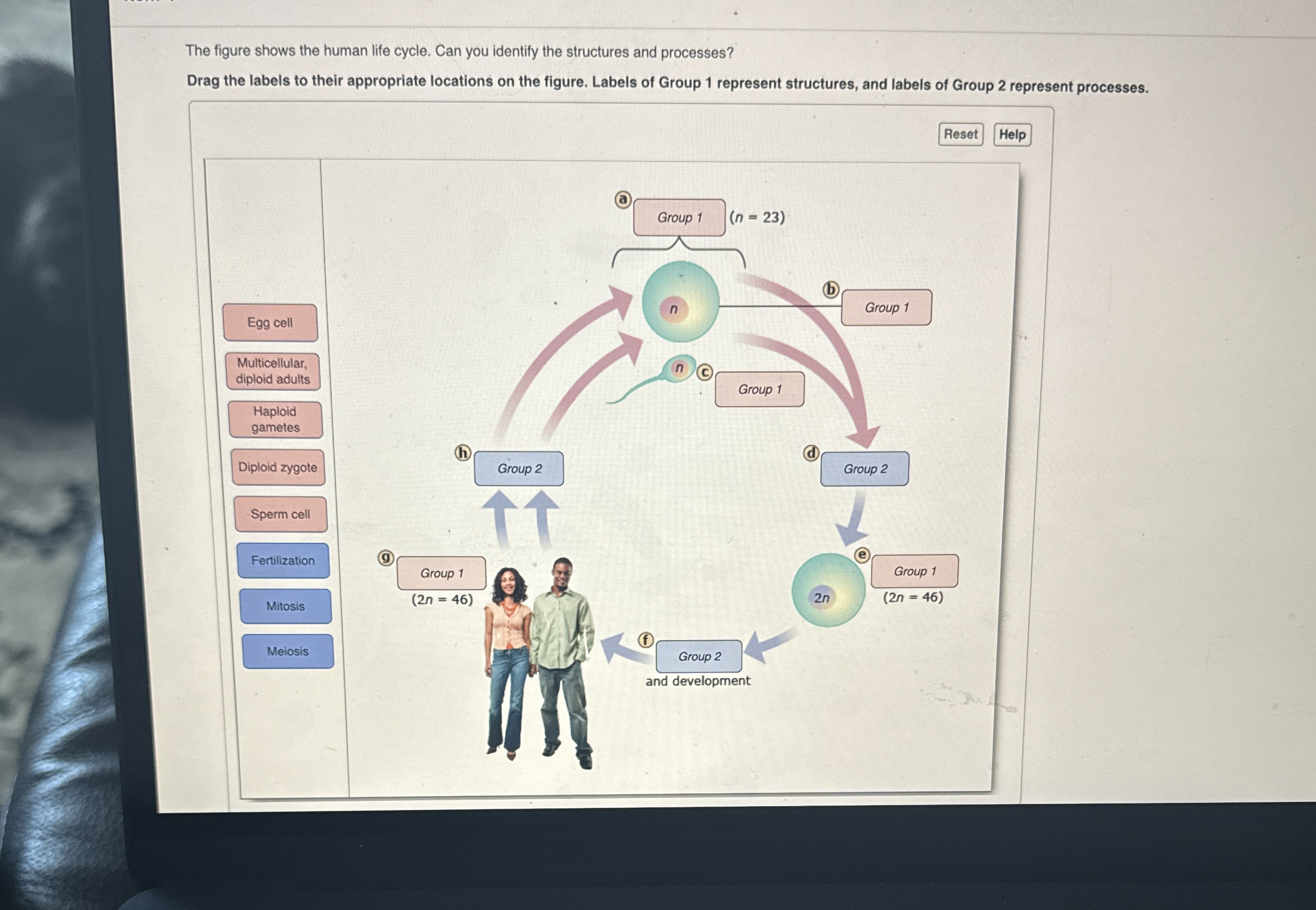The width and height of the screenshot is (1316, 910).
Task: Click Group 2 target box d
Action: point(865,469)
